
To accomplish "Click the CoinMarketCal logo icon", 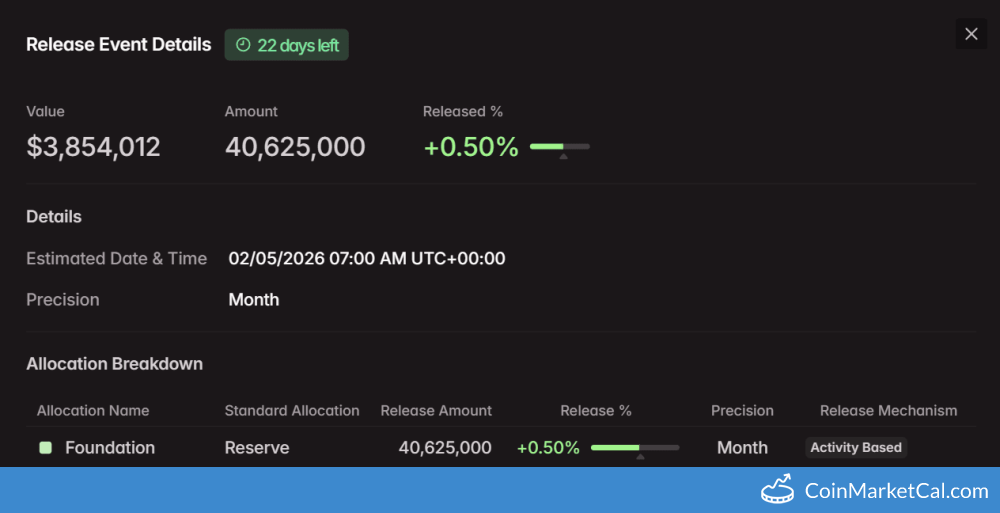I will [x=777, y=490].
